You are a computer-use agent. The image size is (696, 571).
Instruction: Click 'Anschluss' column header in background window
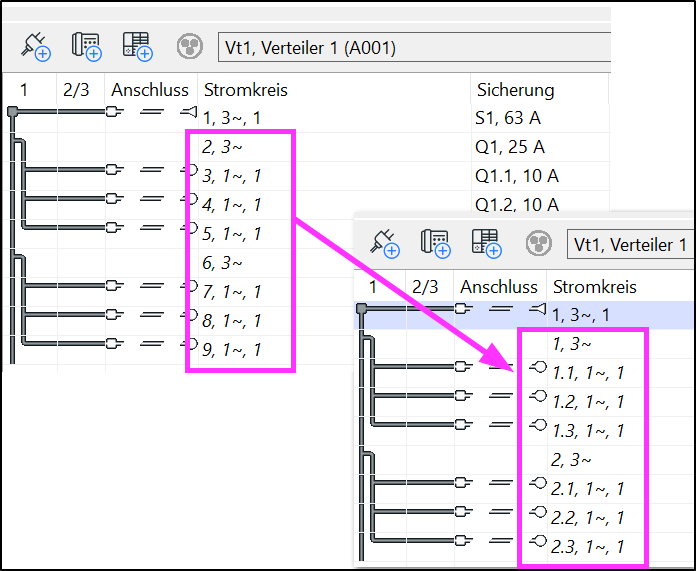[150, 90]
